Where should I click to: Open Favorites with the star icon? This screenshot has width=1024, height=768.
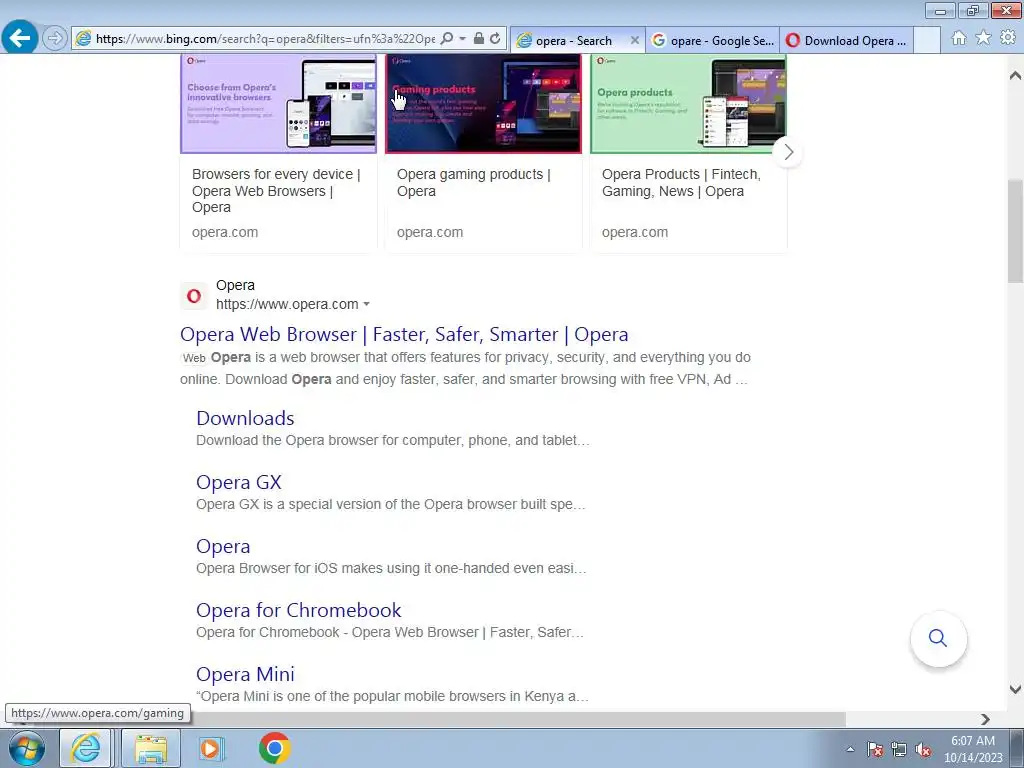click(983, 38)
